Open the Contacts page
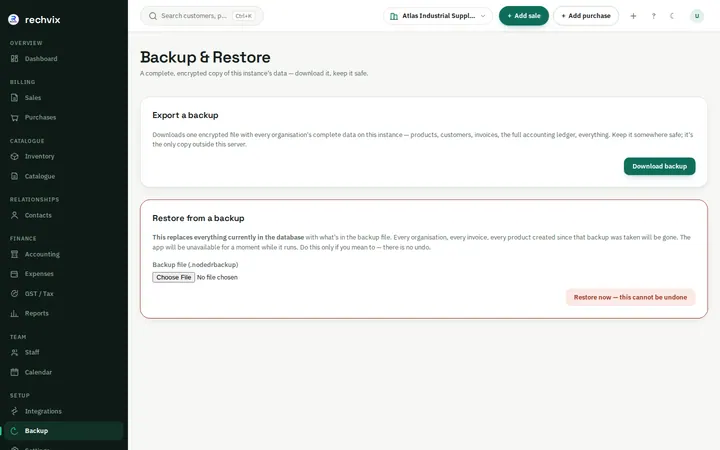Image resolution: width=720 pixels, height=450 pixels. (64, 215)
